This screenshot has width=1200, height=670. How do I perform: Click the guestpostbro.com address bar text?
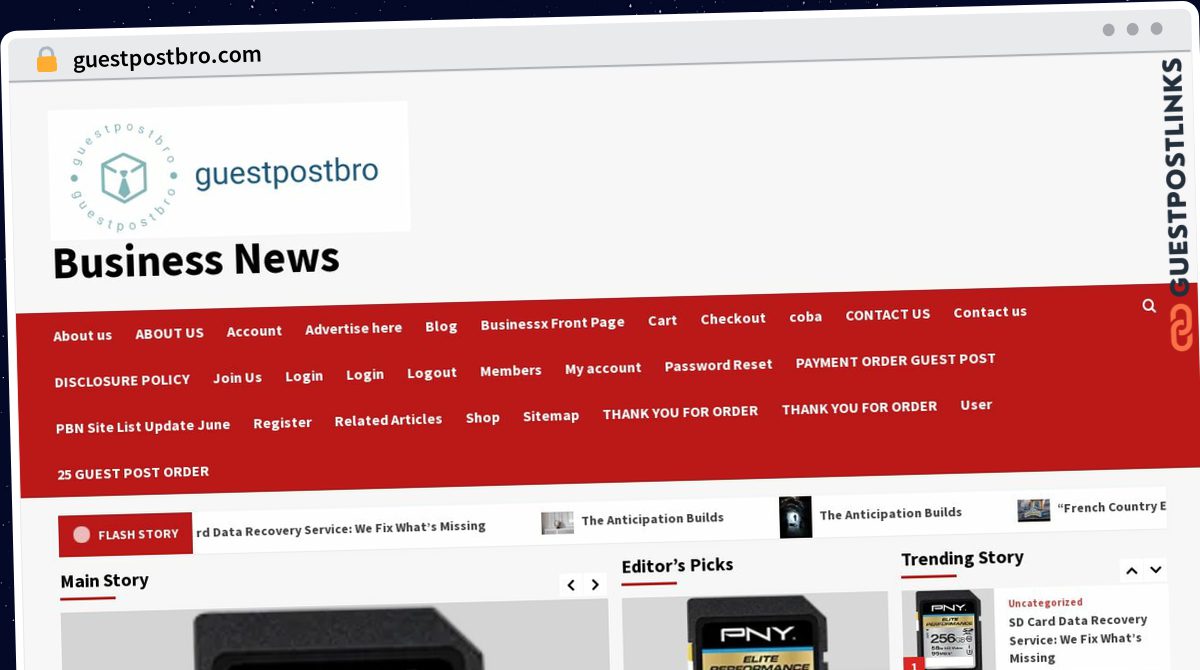pos(167,57)
